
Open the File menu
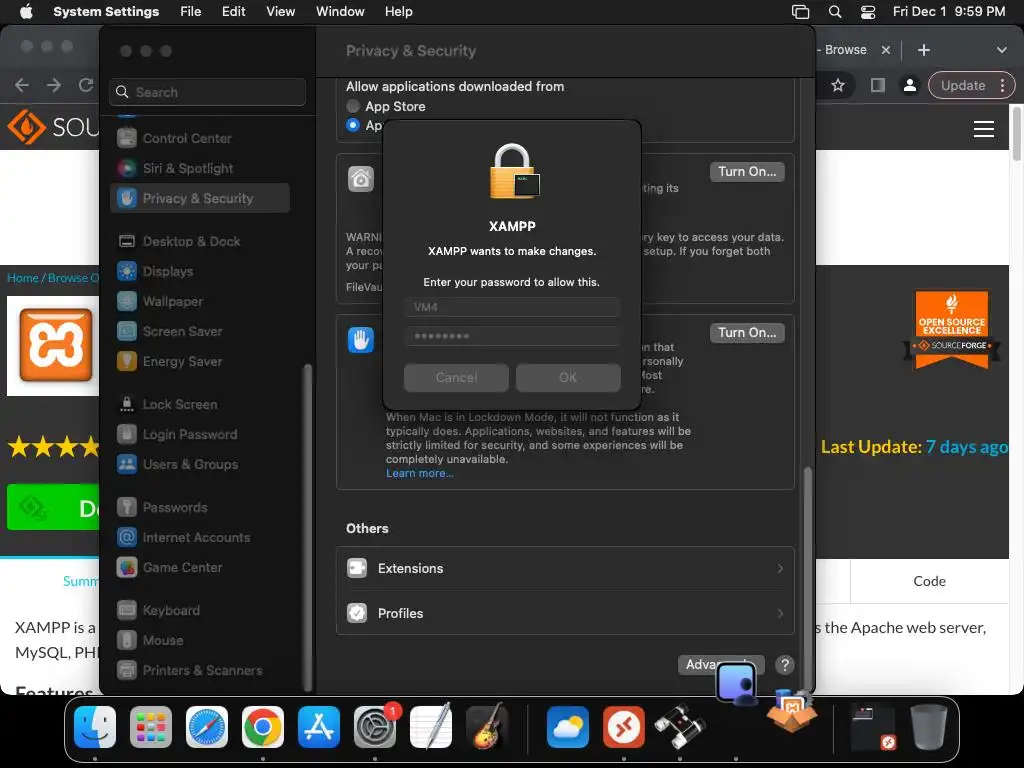(x=191, y=11)
